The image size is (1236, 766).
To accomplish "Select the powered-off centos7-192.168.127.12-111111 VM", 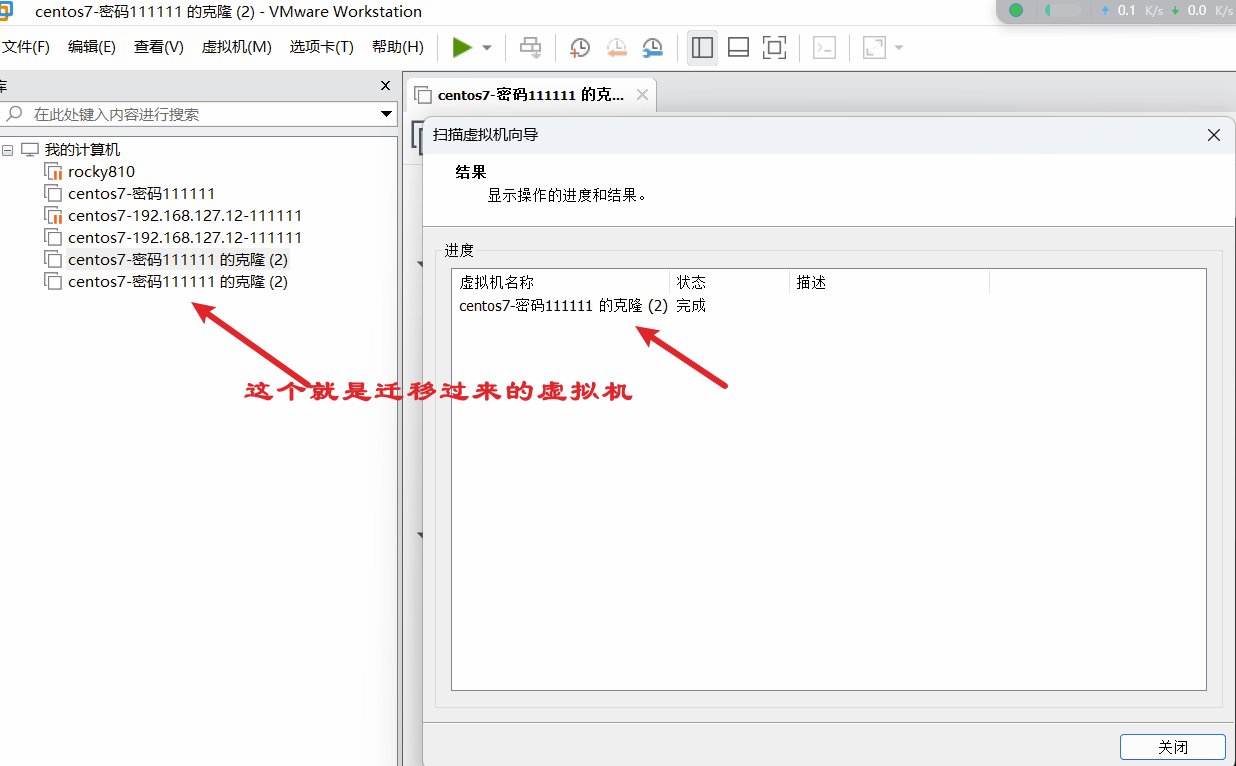I will [x=185, y=237].
